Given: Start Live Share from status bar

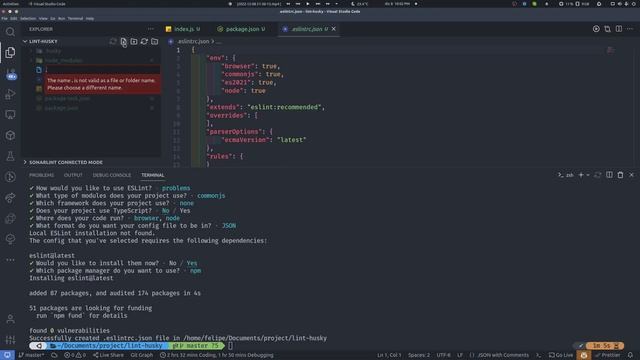Looking at the screenshot, I should click(x=109, y=355).
